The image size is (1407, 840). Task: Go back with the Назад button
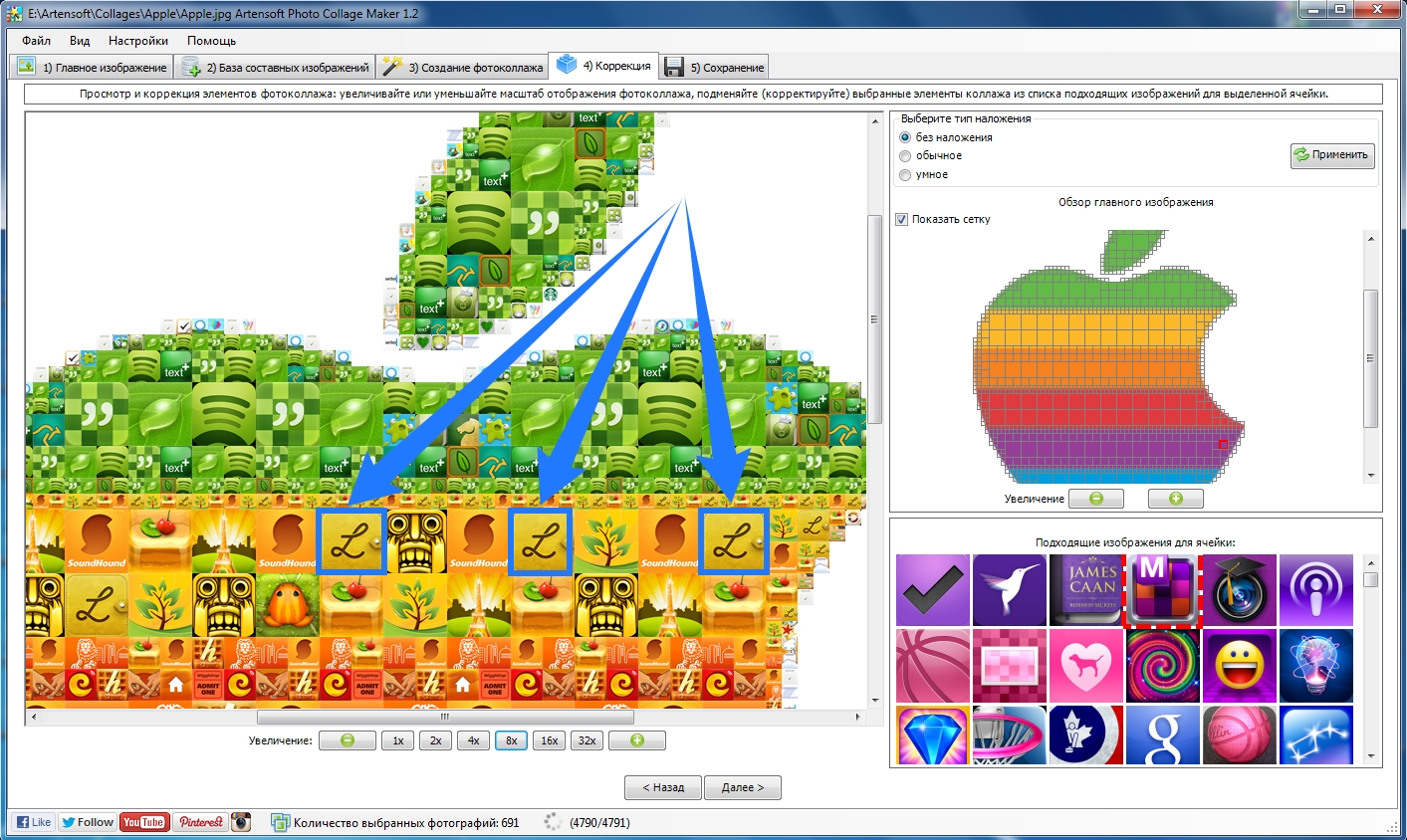663,787
